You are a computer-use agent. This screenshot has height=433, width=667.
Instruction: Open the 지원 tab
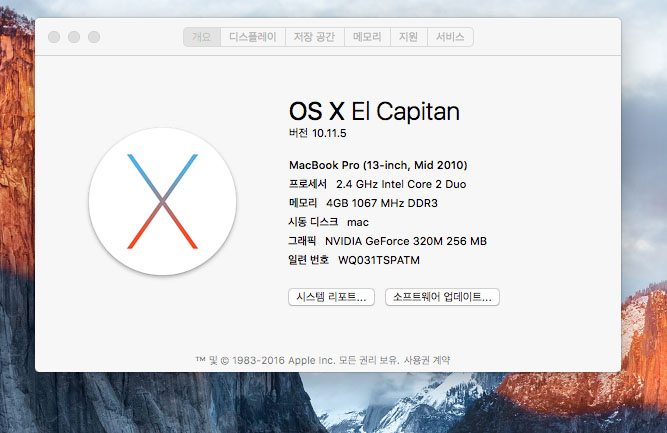tap(408, 37)
